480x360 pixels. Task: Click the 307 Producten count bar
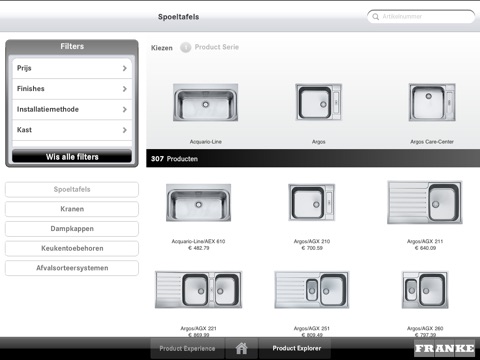(313, 158)
